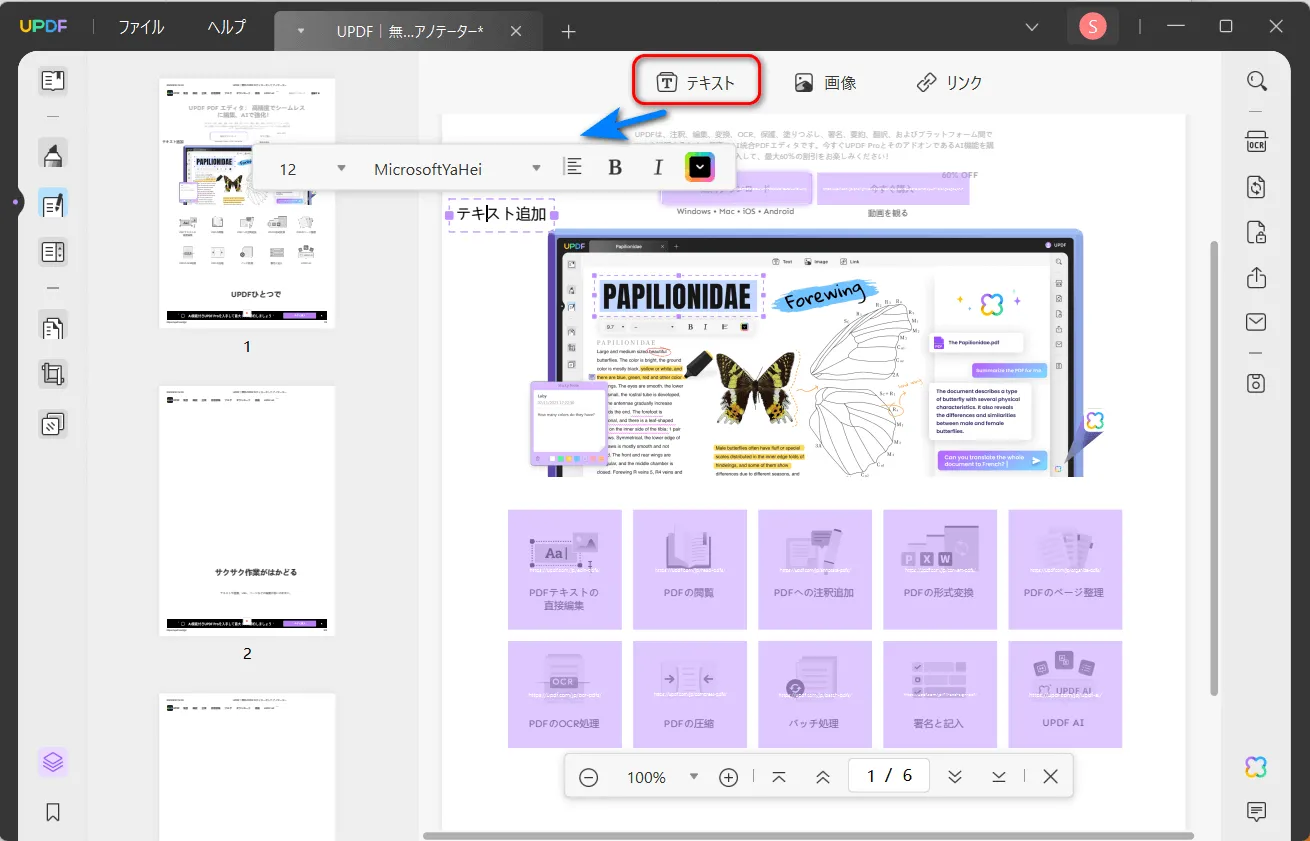Select page 1 thumbnail

point(247,203)
